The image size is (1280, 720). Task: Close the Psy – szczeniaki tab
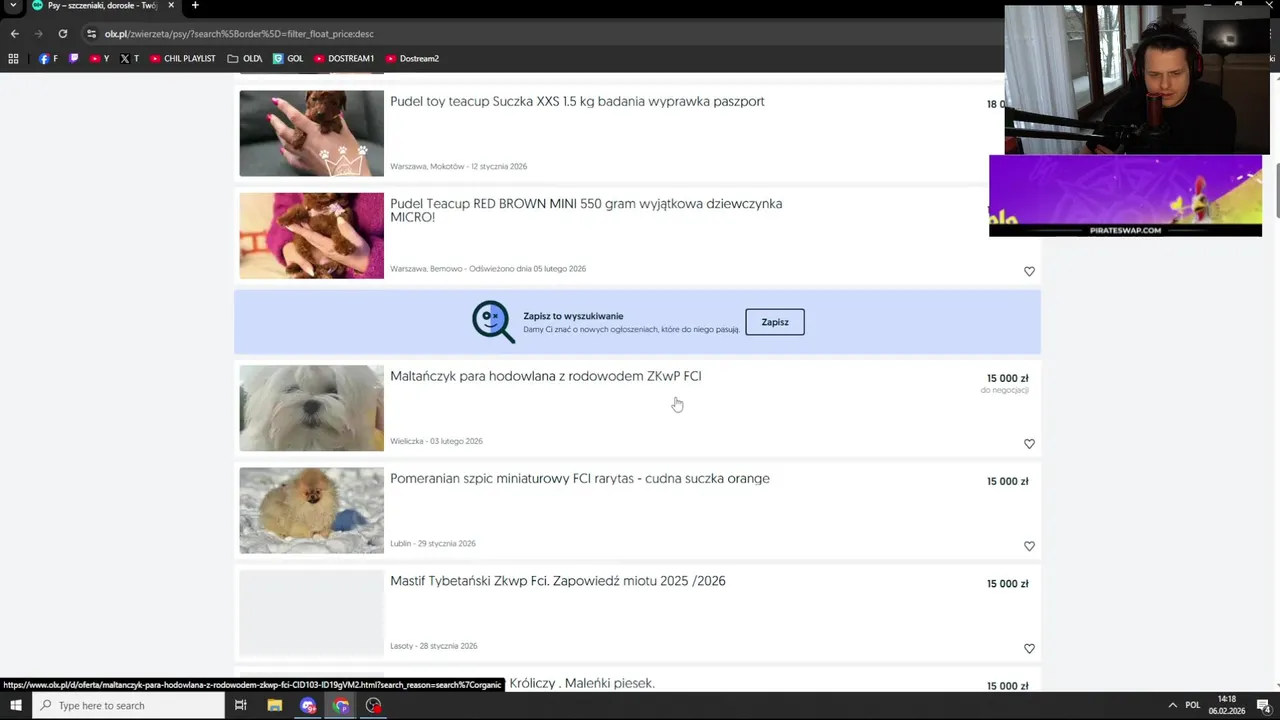coord(171,6)
